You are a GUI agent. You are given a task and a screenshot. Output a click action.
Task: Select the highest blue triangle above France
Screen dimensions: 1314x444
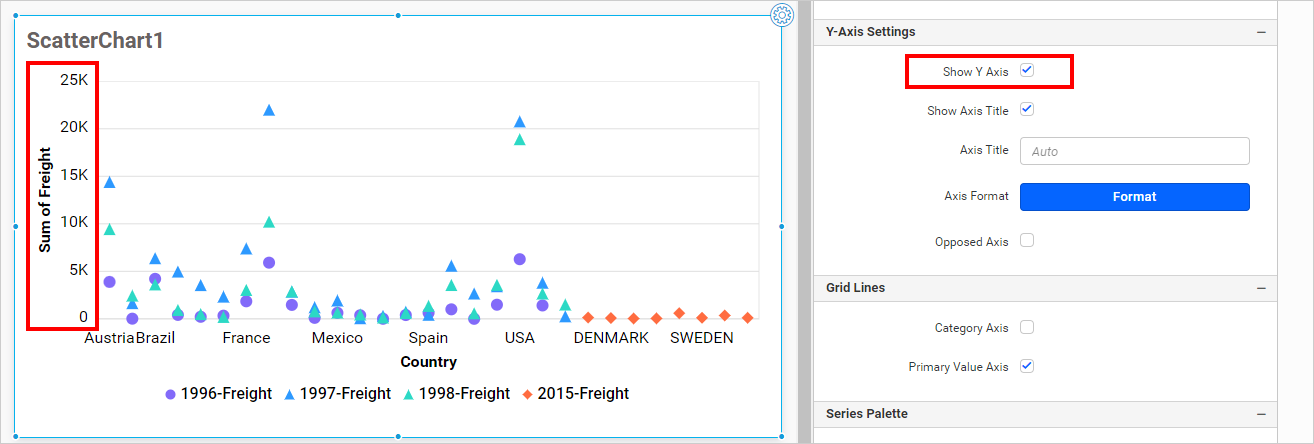click(x=268, y=110)
